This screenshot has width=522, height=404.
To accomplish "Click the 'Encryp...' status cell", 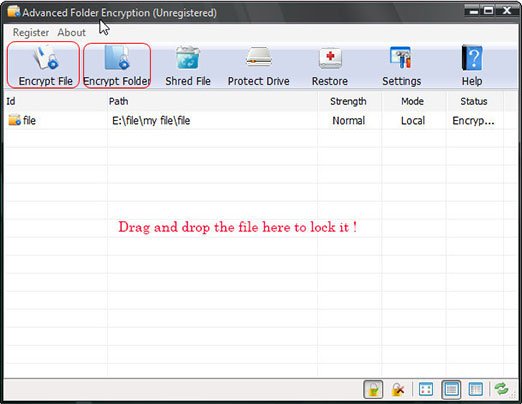I will pos(473,121).
